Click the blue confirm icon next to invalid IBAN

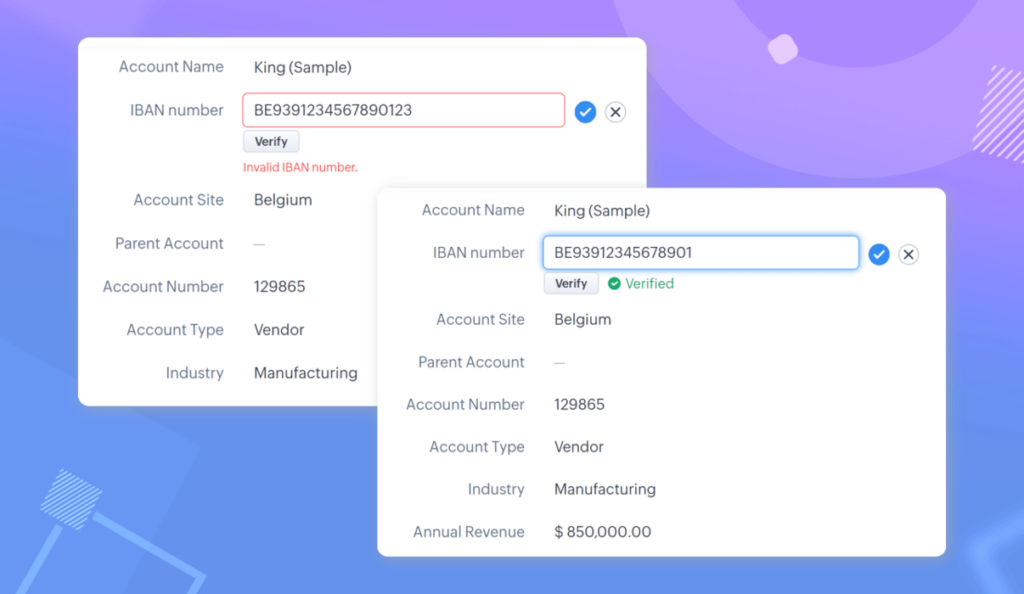point(585,112)
